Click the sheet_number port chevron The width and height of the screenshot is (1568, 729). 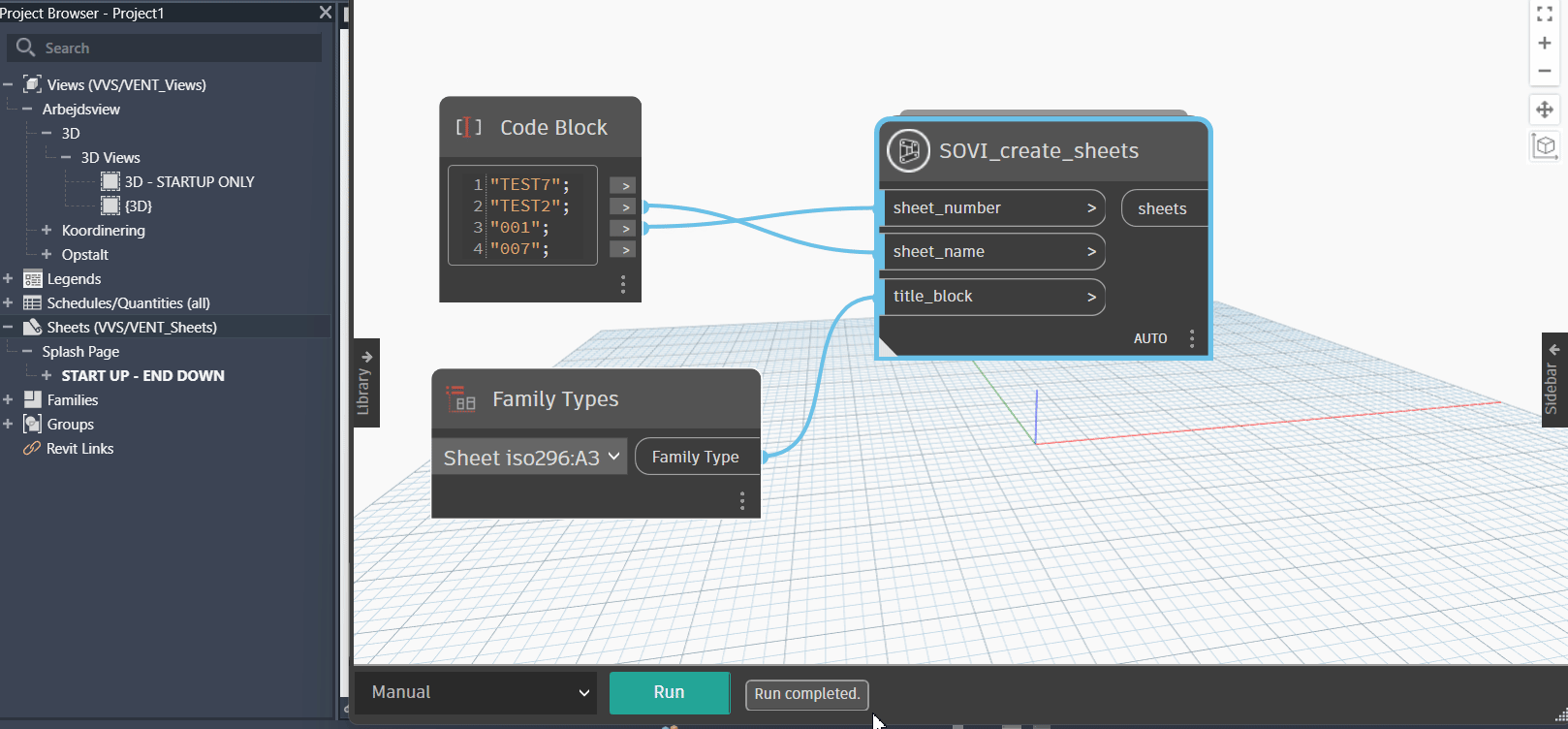1091,207
